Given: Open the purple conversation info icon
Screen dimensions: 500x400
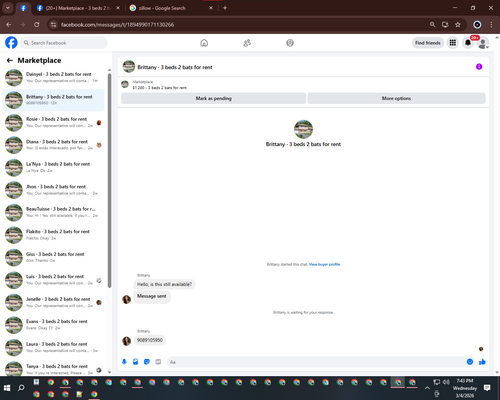Looking at the screenshot, I should click(x=479, y=67).
